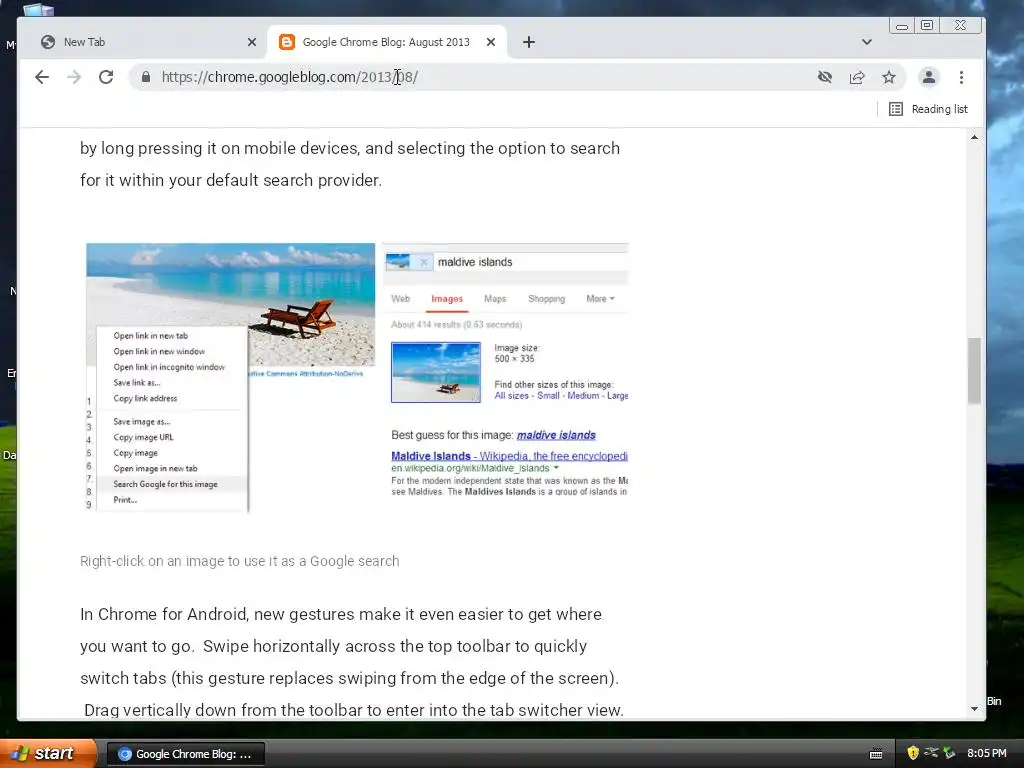The height and width of the screenshot is (768, 1024).
Task: Open a new tab with the plus button
Action: tap(529, 42)
